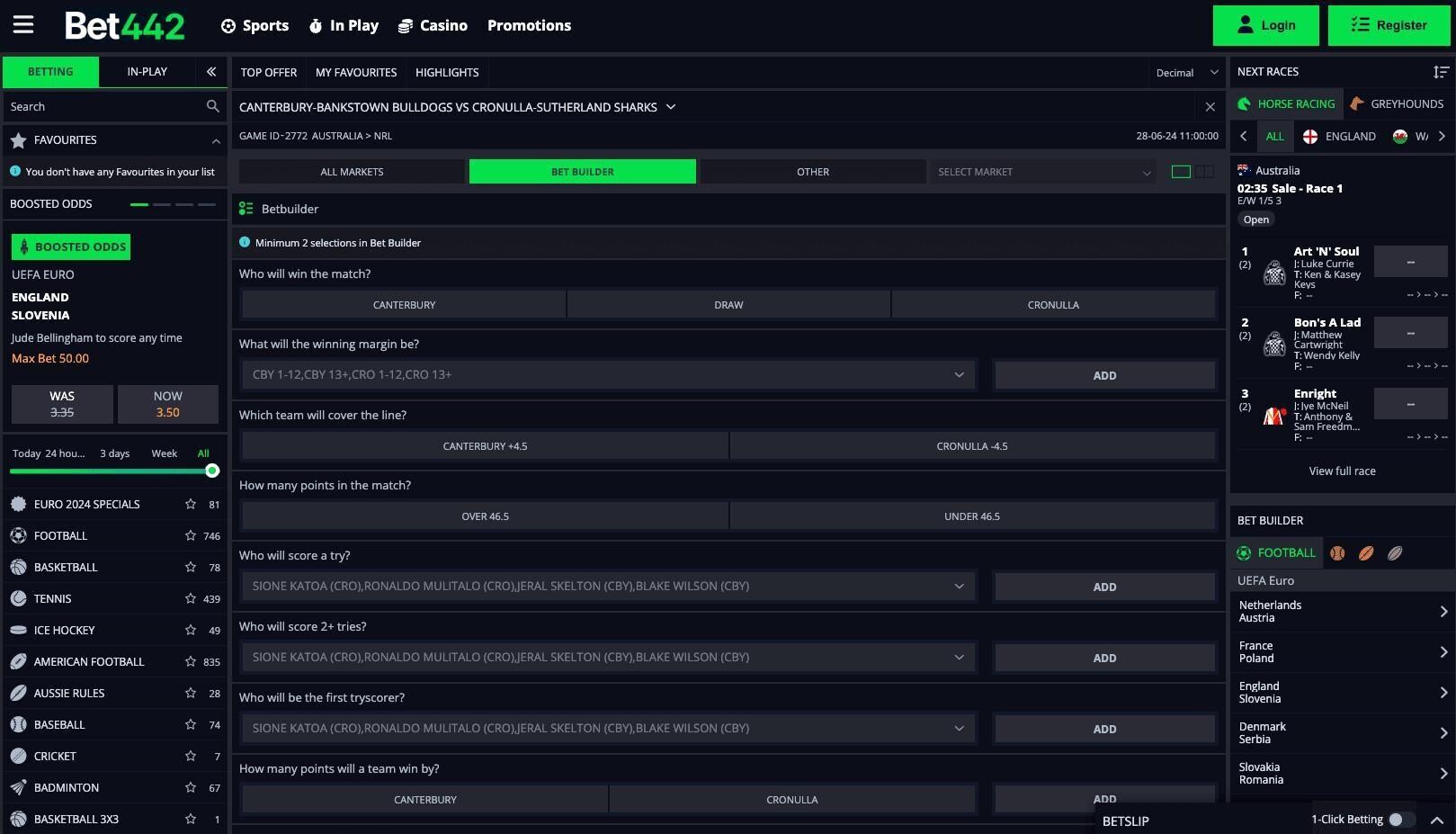Image resolution: width=1456 pixels, height=834 pixels.
Task: Pick Cronulla -4.5 line
Action: click(x=972, y=446)
